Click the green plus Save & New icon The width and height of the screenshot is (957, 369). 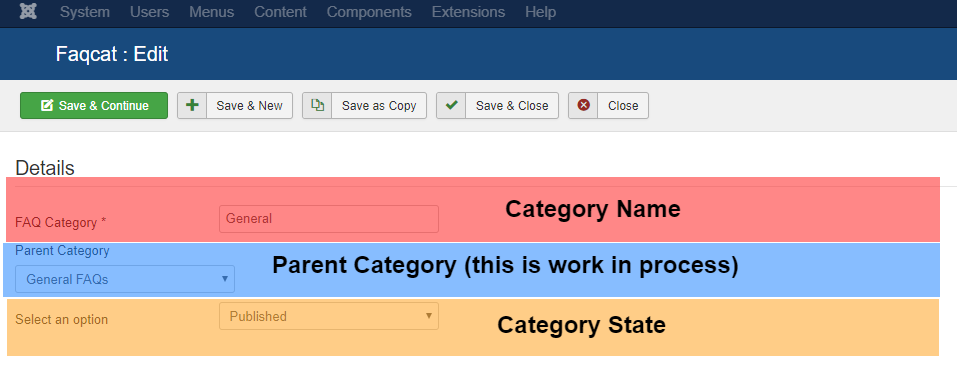192,106
